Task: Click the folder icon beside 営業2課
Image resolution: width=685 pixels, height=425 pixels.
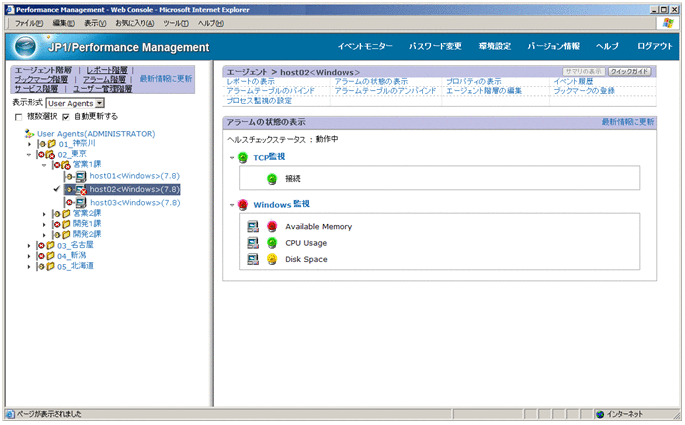Action: pyautogui.click(x=66, y=214)
